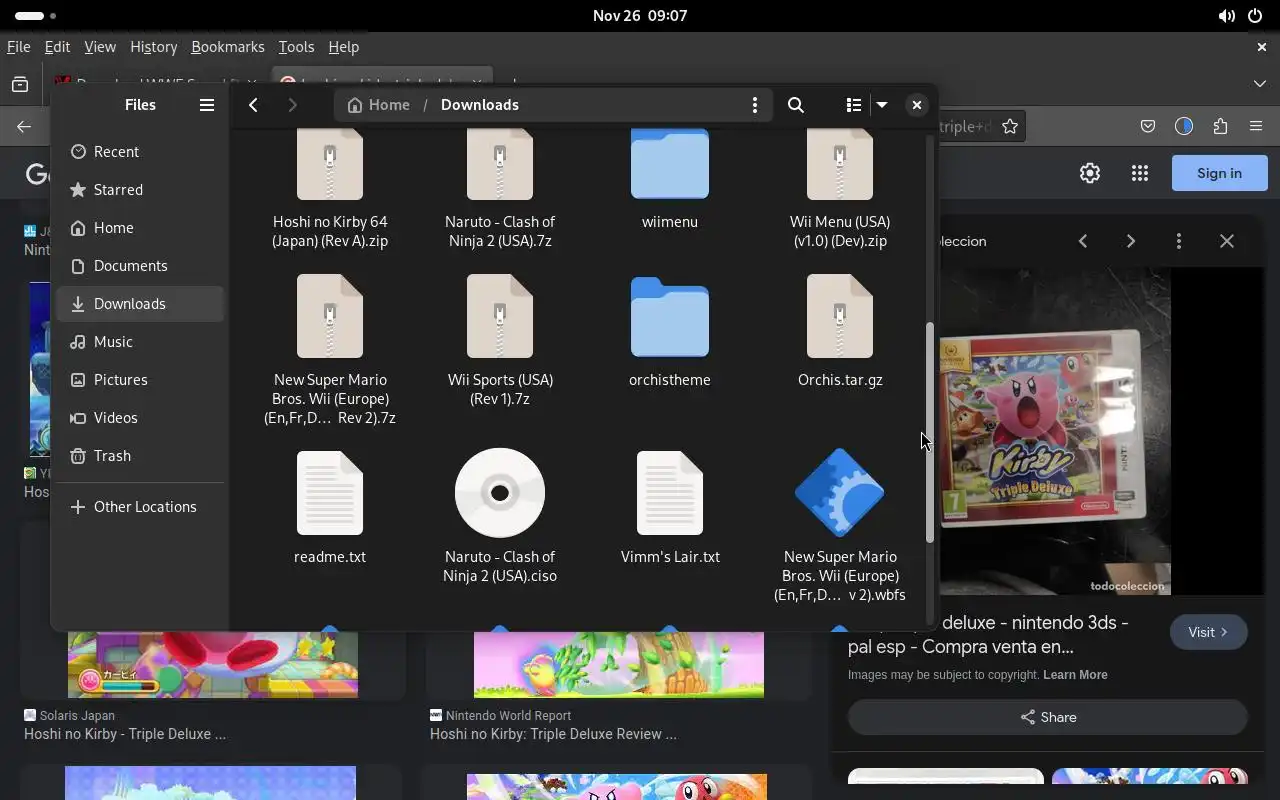Open Solaris Japan Hoshi no Kirby result
Screen dimensions: 1280x800
[125, 725]
